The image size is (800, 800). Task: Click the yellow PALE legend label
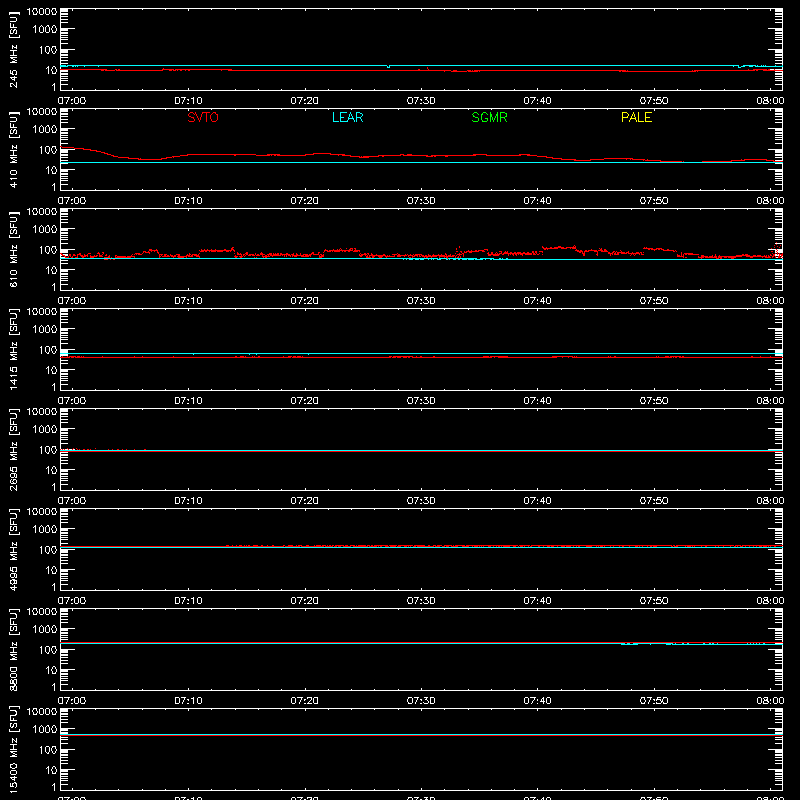636,117
